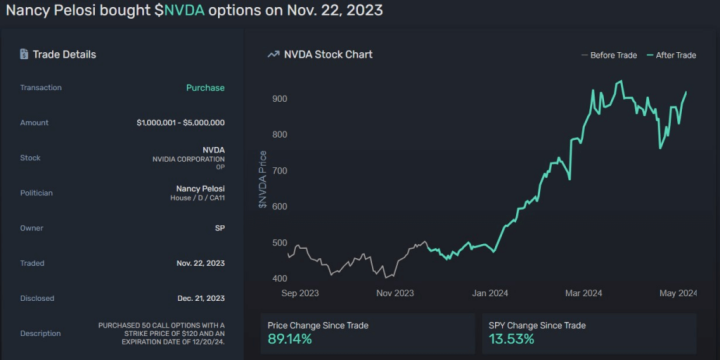The image size is (720, 360).
Task: Select the Mar 2024 axis label
Action: click(584, 293)
